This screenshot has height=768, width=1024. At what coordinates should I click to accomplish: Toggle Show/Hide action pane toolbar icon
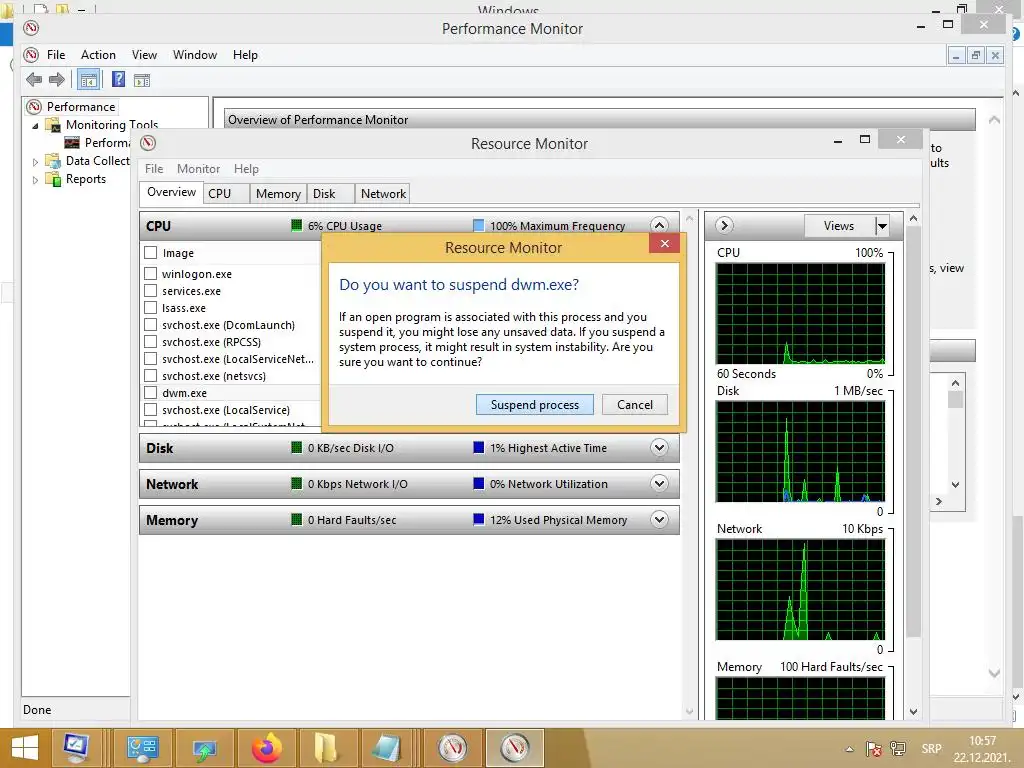coord(142,80)
